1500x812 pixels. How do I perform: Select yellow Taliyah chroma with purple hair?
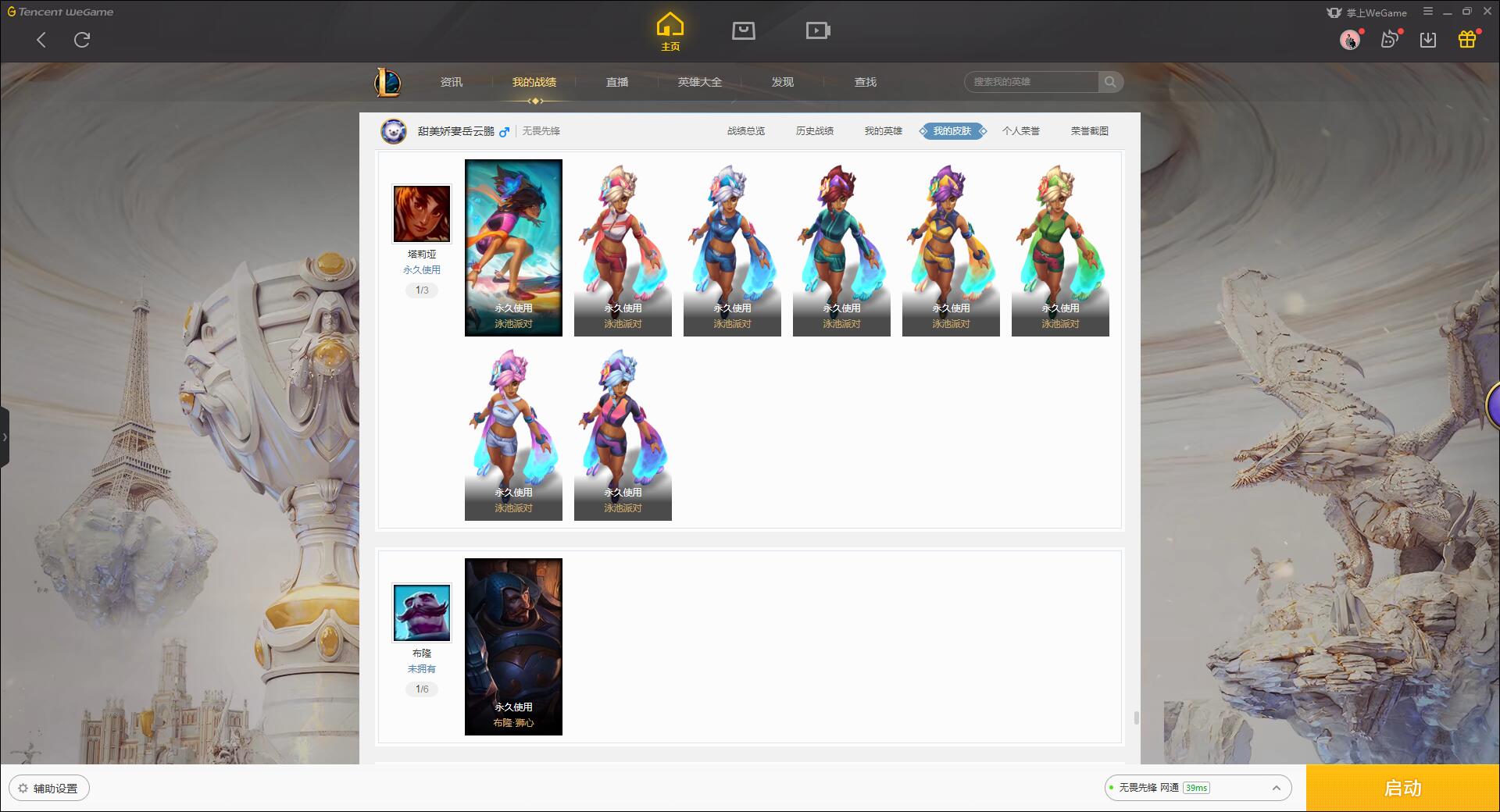click(951, 248)
